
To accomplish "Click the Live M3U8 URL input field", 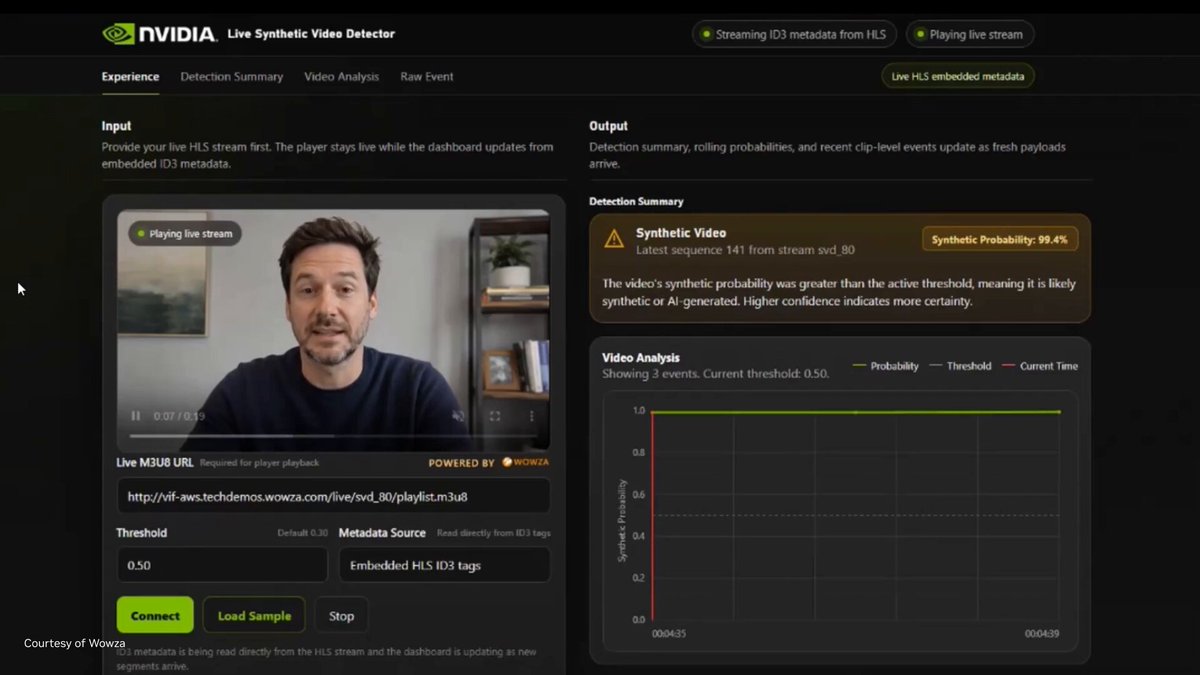I will [x=333, y=496].
